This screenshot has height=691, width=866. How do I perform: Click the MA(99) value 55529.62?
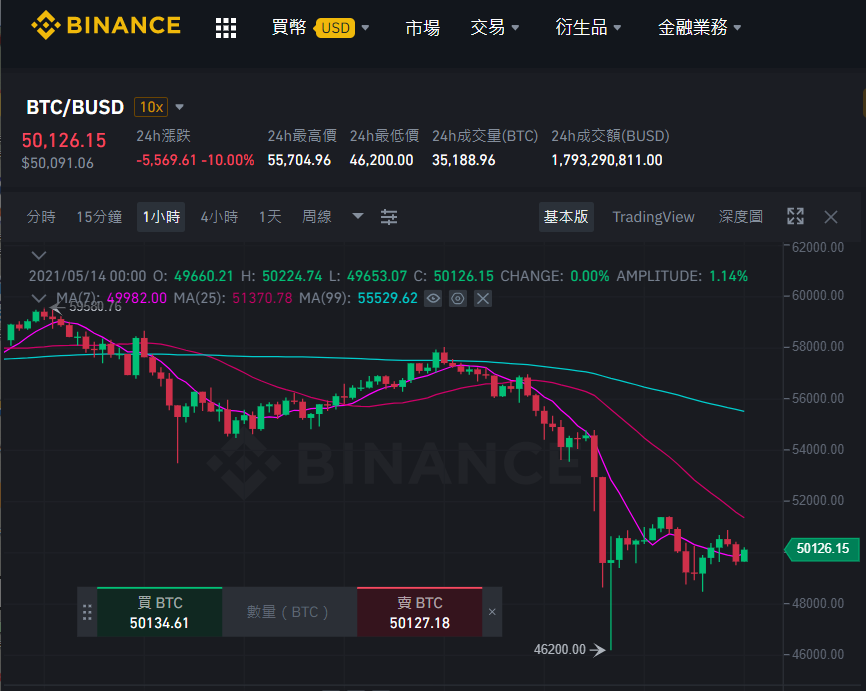[x=388, y=298]
